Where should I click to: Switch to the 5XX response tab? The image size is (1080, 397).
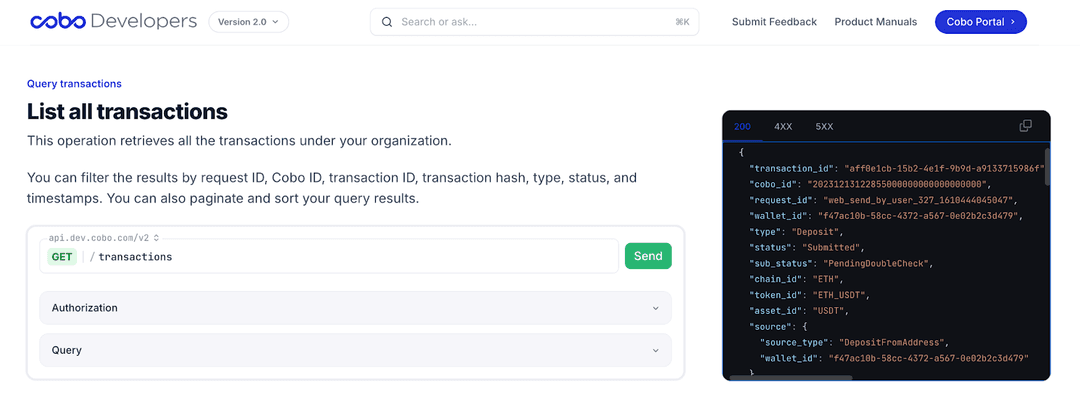pos(824,127)
